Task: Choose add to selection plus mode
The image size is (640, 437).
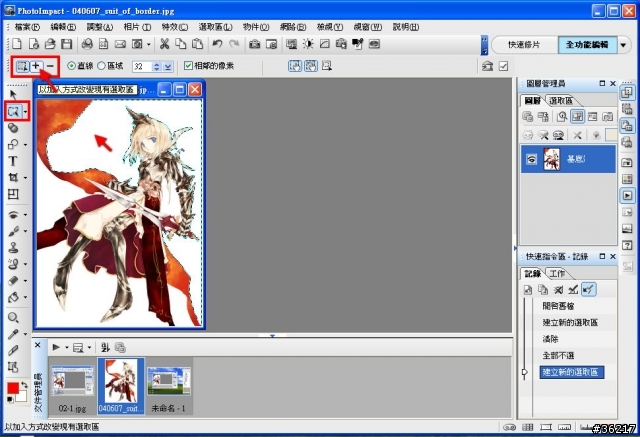Action: tap(36, 66)
